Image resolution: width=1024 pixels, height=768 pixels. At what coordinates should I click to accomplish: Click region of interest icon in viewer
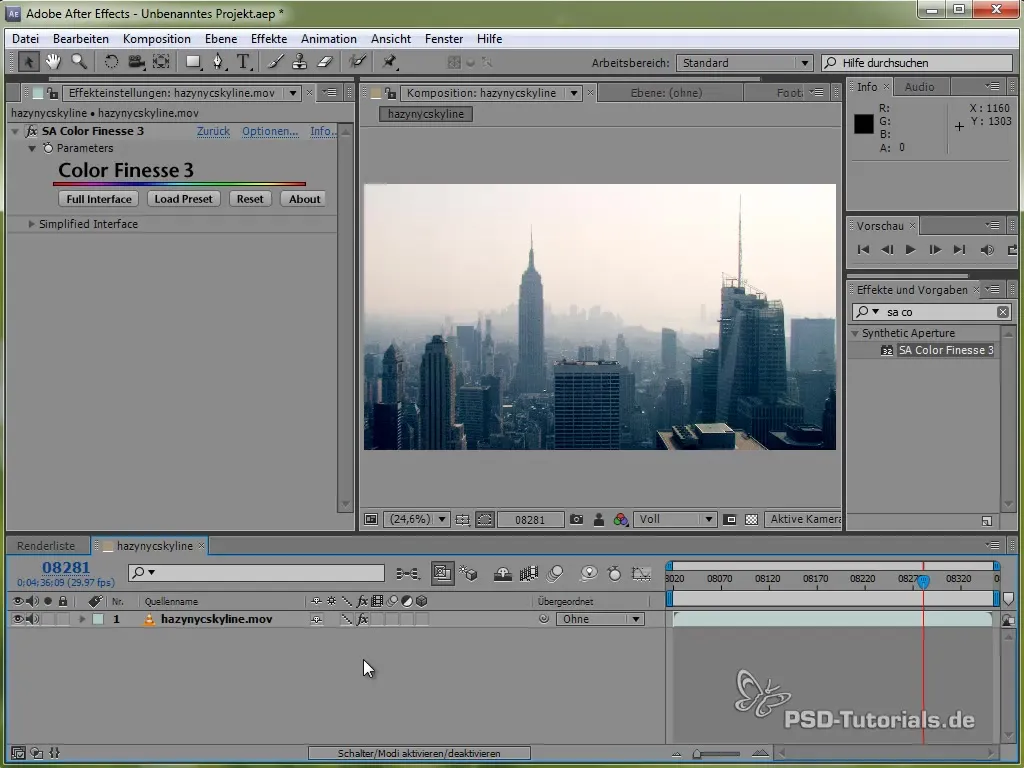[730, 519]
